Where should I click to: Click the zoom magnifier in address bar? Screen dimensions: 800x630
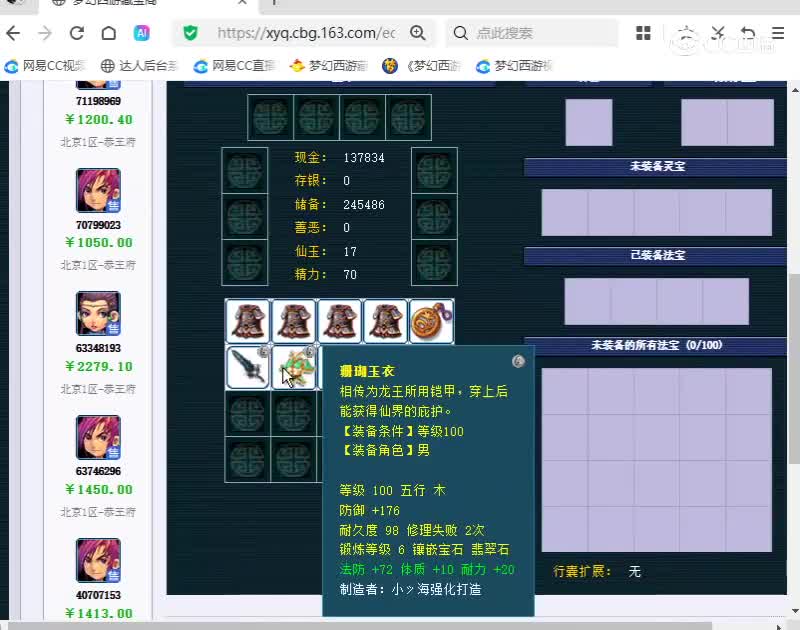tap(418, 33)
